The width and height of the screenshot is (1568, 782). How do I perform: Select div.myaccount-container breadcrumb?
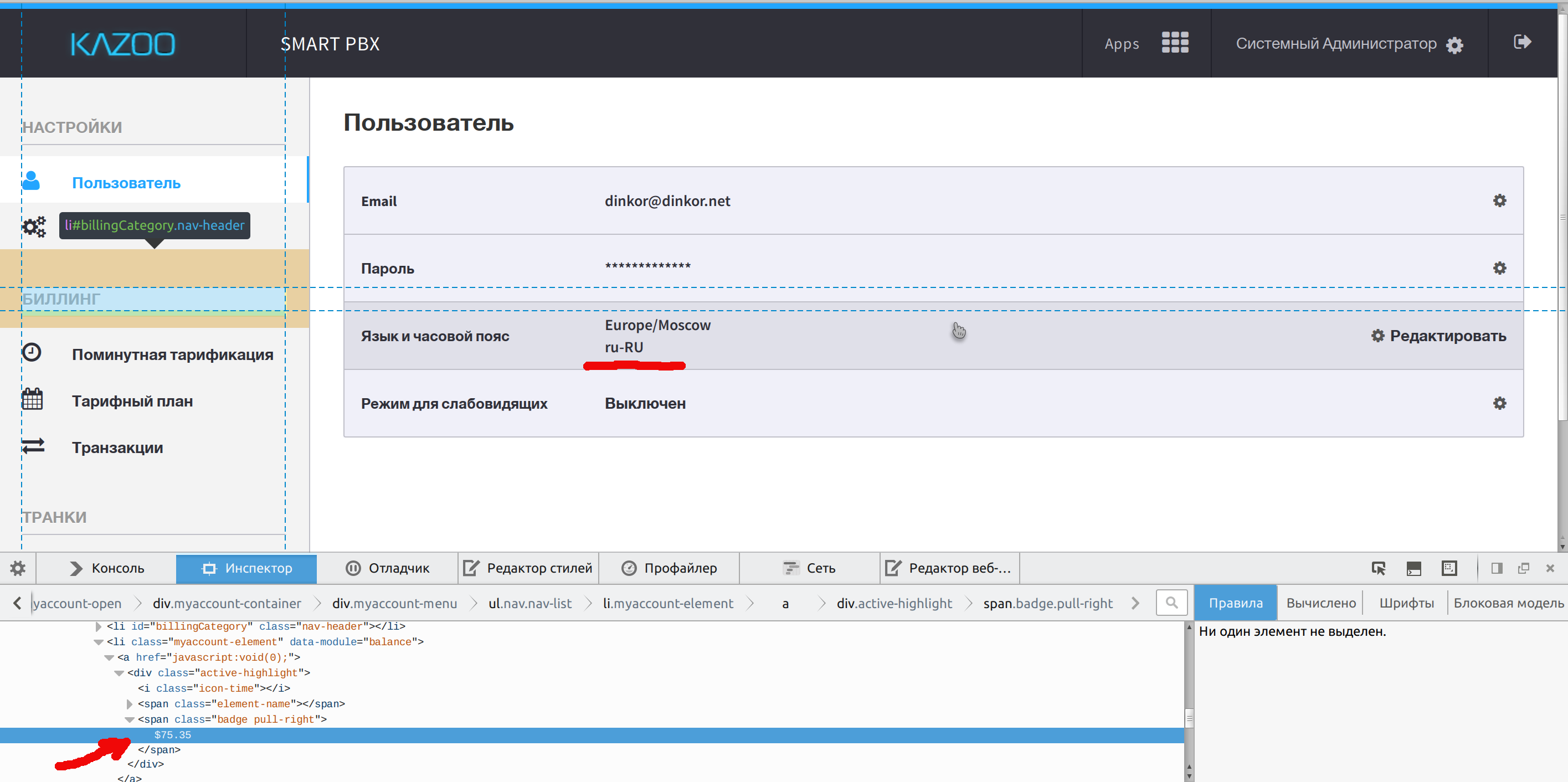pyautogui.click(x=227, y=603)
